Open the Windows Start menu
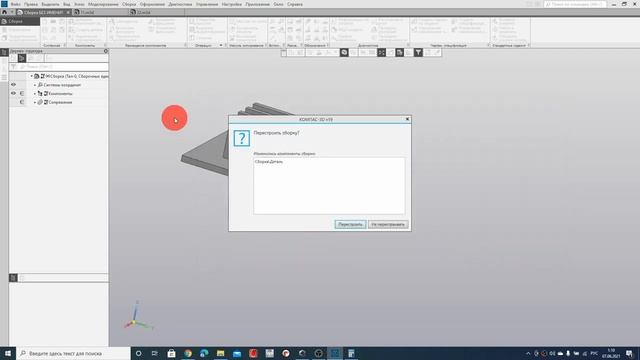This screenshot has width=640, height=360. pyautogui.click(x=8, y=353)
